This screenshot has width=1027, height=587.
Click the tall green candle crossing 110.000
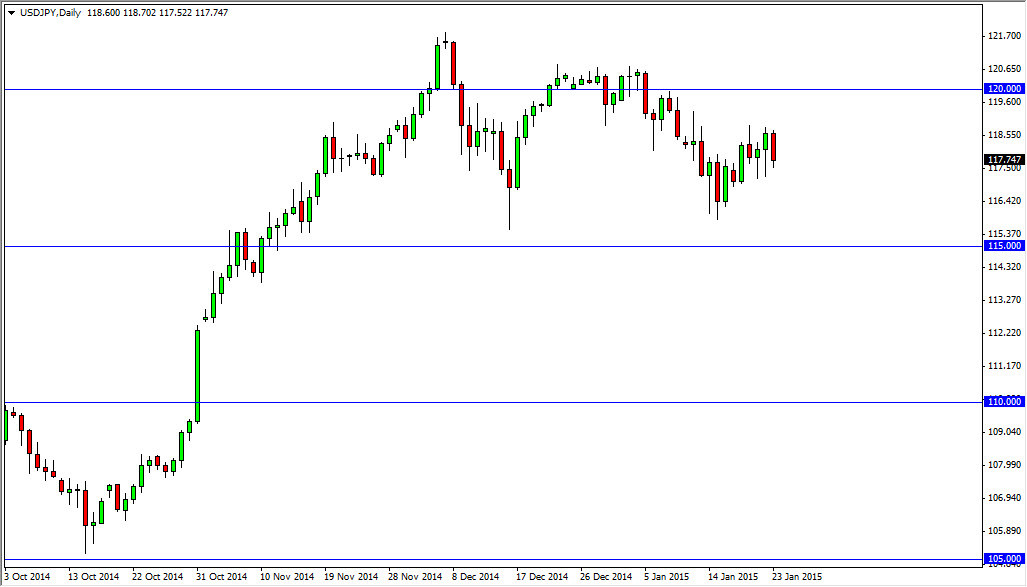click(x=197, y=375)
